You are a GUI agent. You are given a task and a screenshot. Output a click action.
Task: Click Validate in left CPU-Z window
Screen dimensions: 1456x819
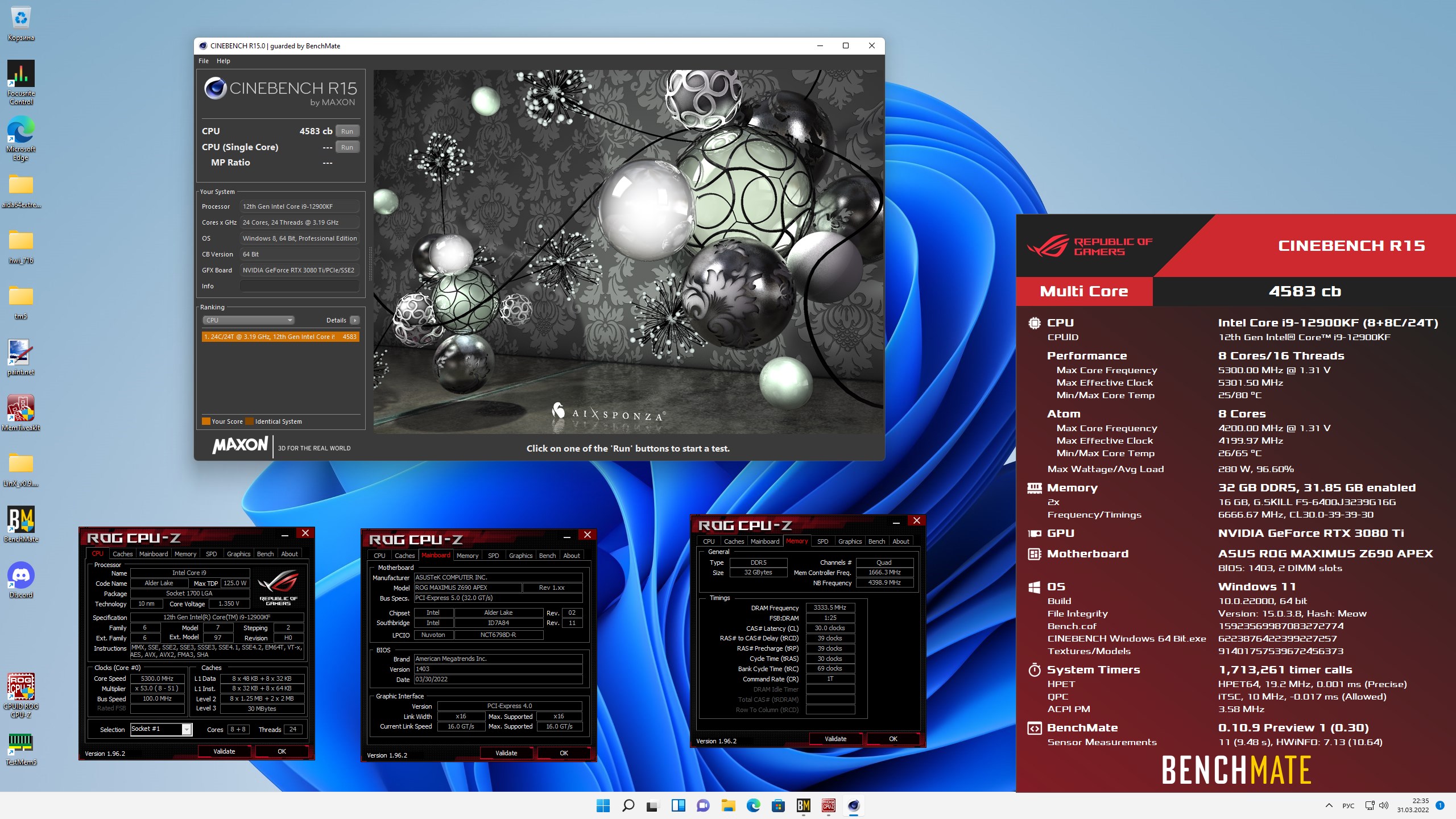[x=224, y=751]
